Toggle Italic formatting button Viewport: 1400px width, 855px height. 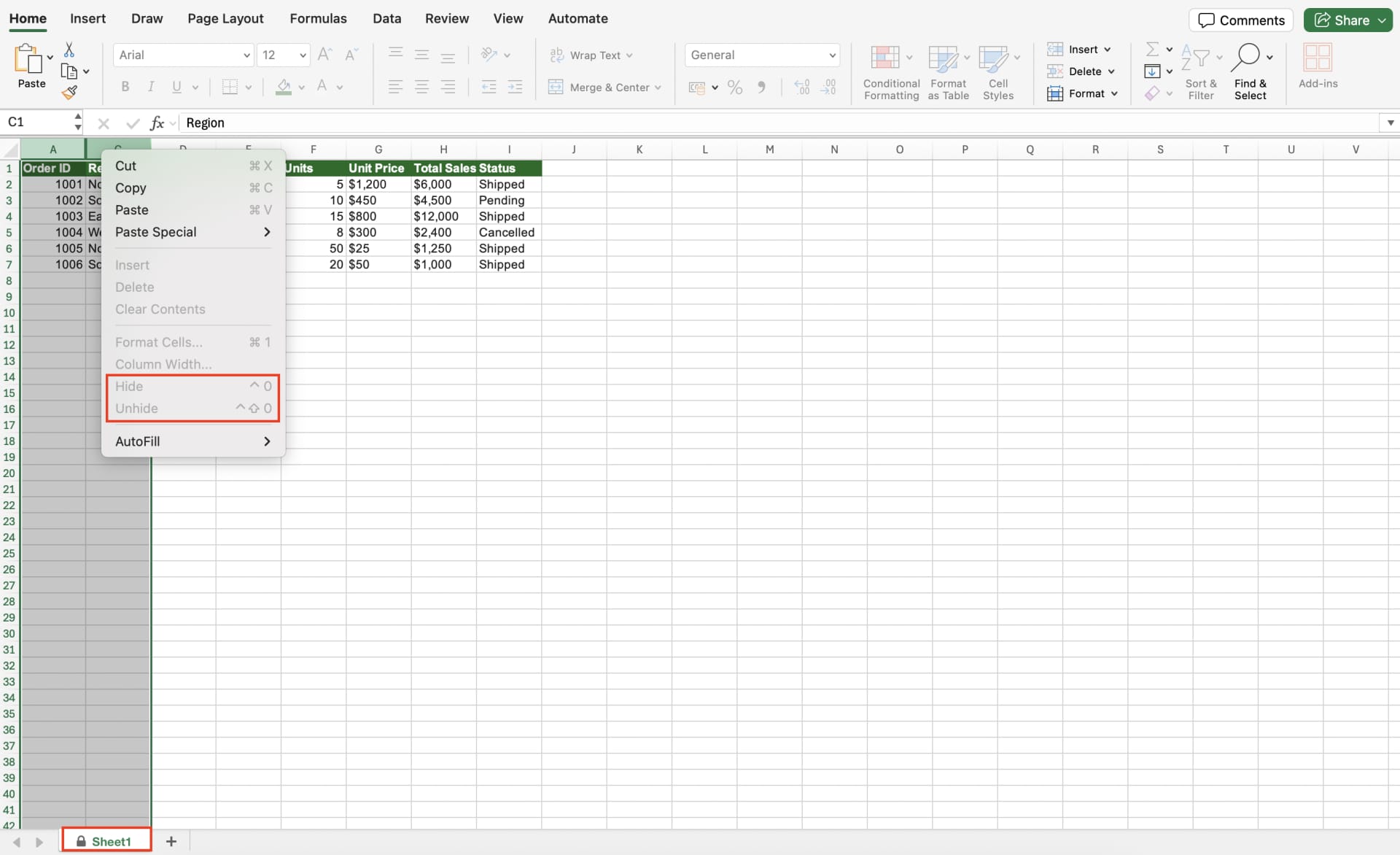pyautogui.click(x=151, y=87)
